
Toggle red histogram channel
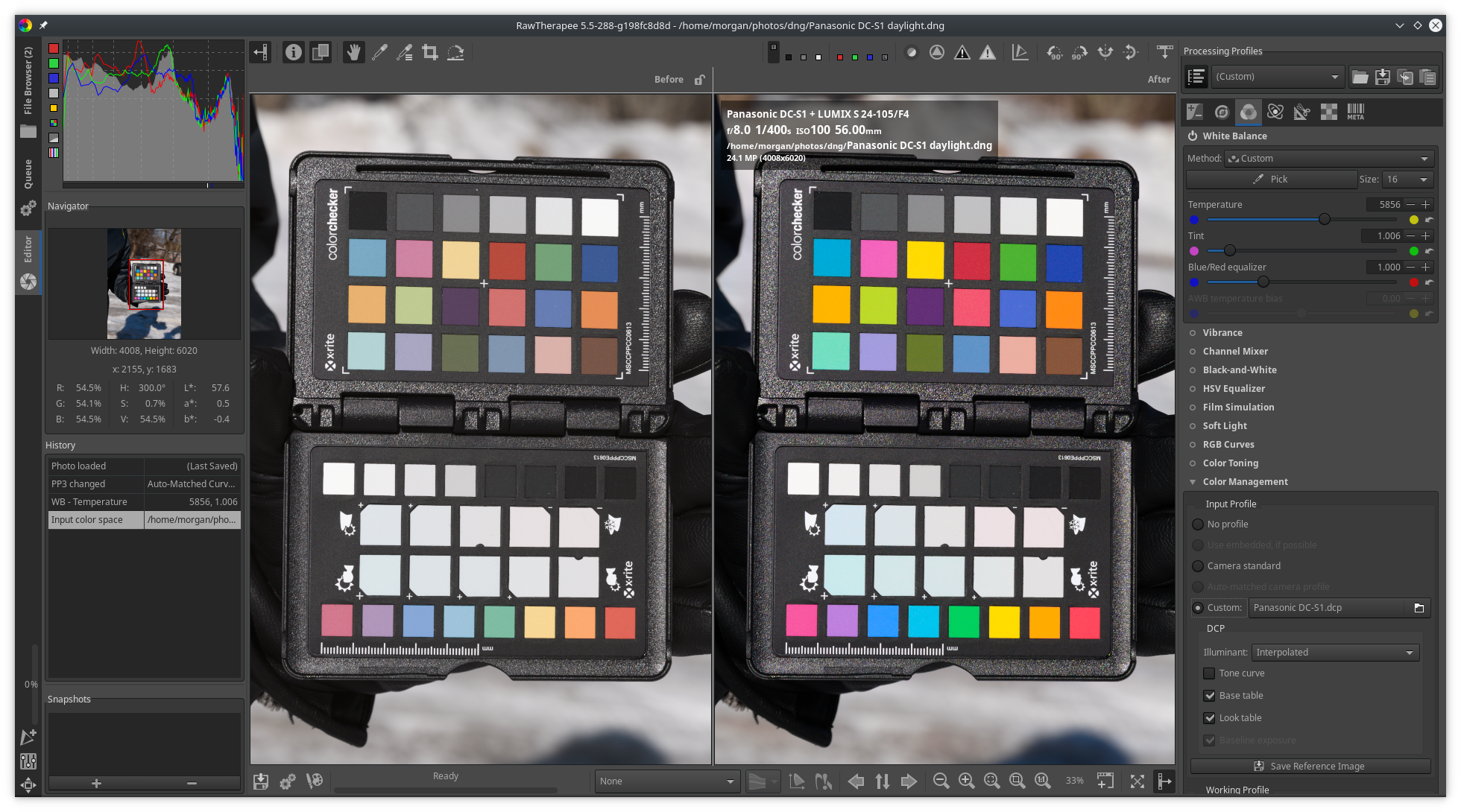(54, 48)
